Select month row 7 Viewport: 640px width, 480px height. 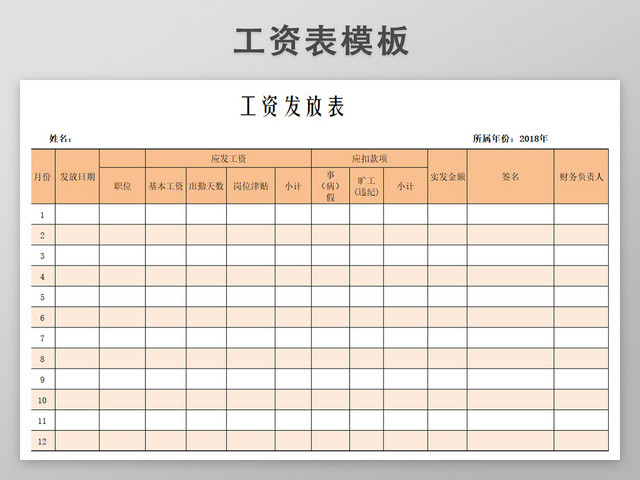[x=320, y=338]
